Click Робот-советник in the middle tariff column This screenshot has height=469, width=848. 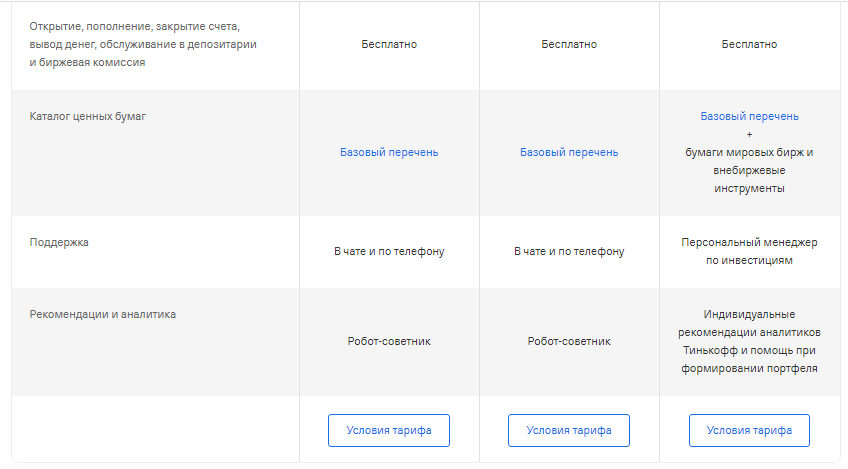[569, 341]
